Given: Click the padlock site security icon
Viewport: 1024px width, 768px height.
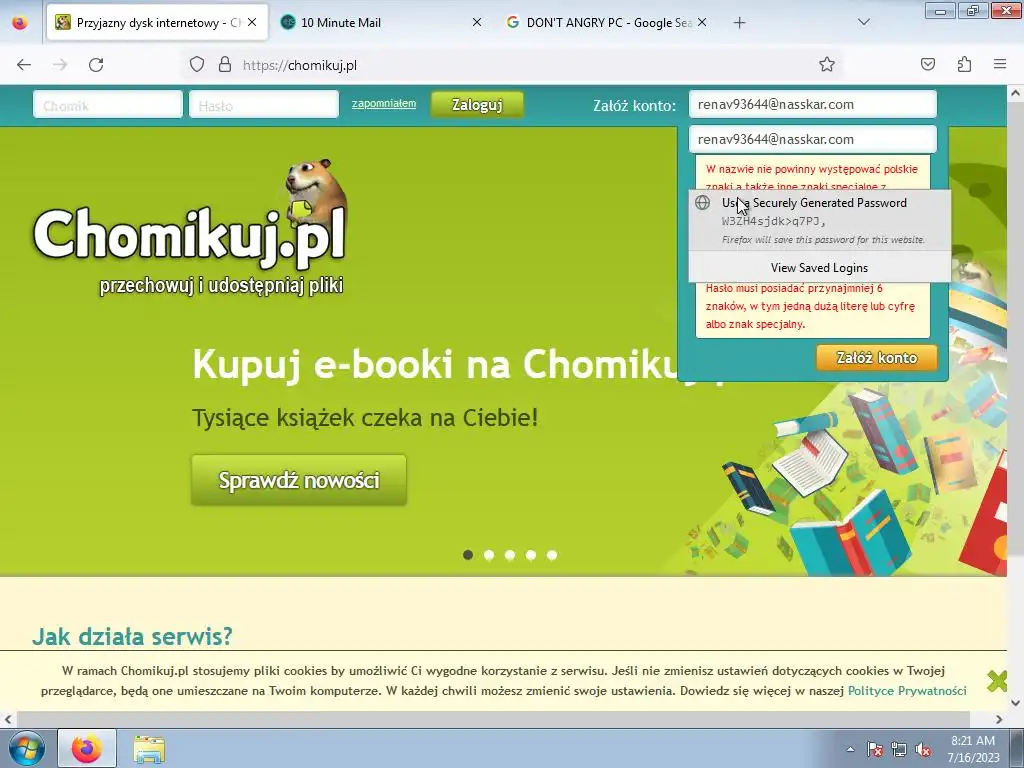Looking at the screenshot, I should [x=225, y=65].
